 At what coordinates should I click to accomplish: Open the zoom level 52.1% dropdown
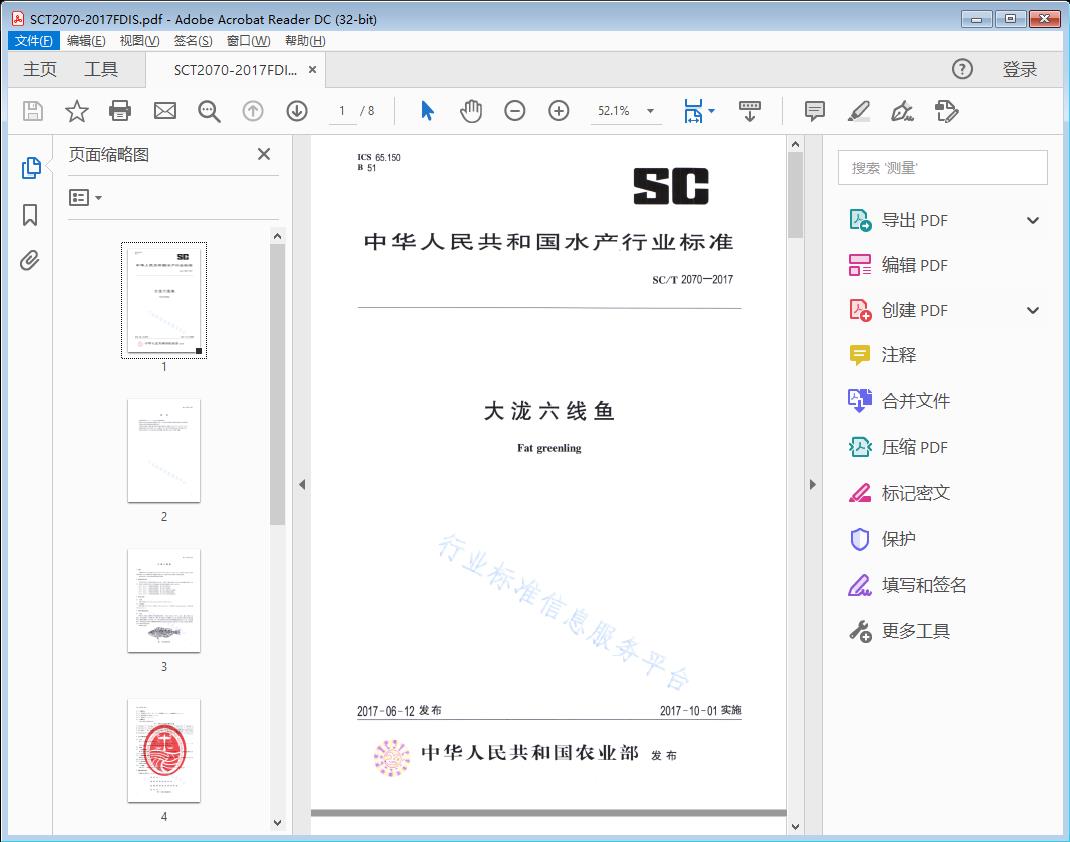(x=650, y=111)
